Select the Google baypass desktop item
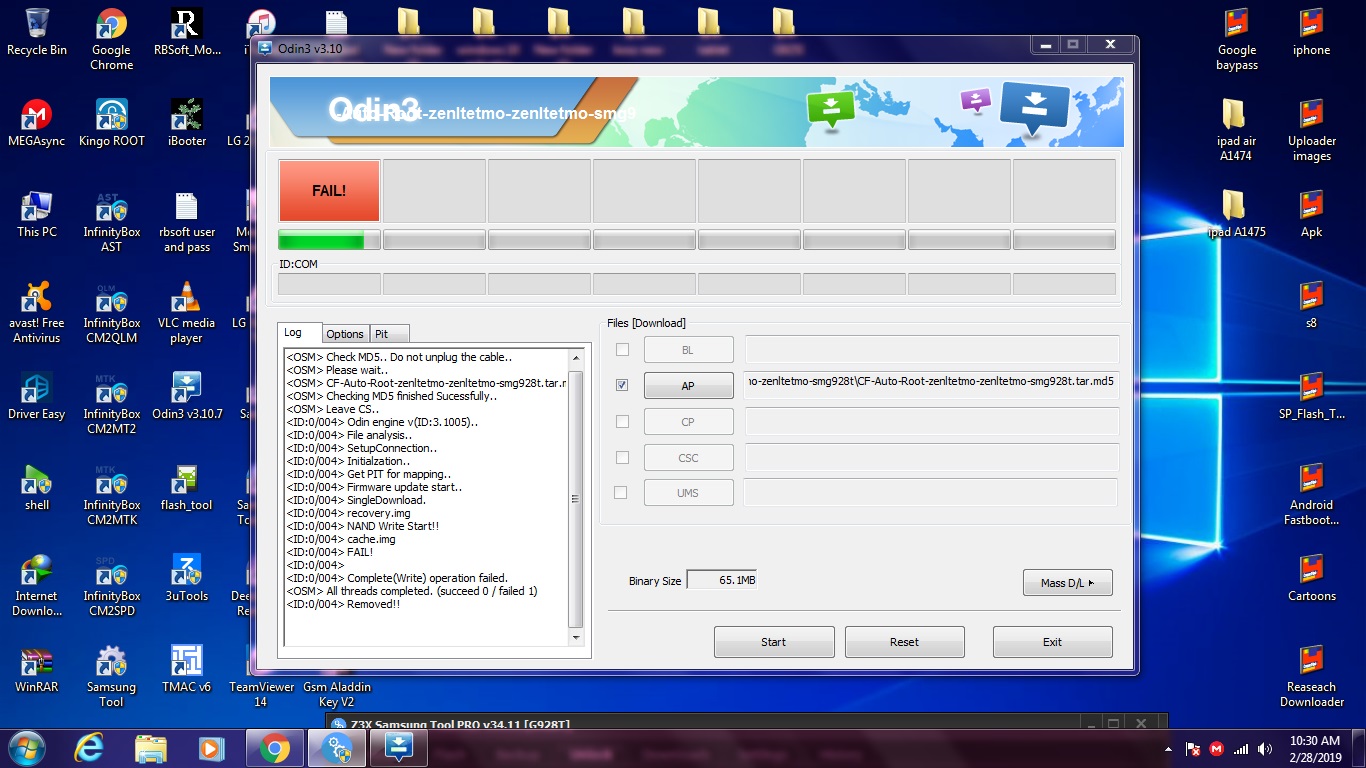Image resolution: width=1366 pixels, height=768 pixels. 1237,39
